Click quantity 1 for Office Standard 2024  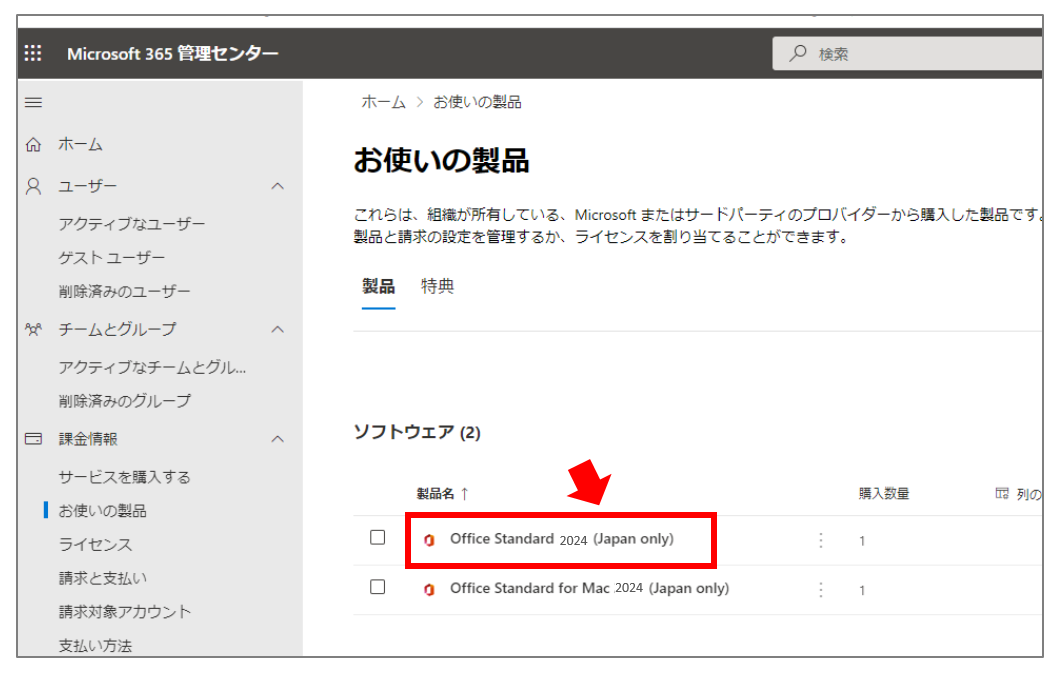[862, 541]
